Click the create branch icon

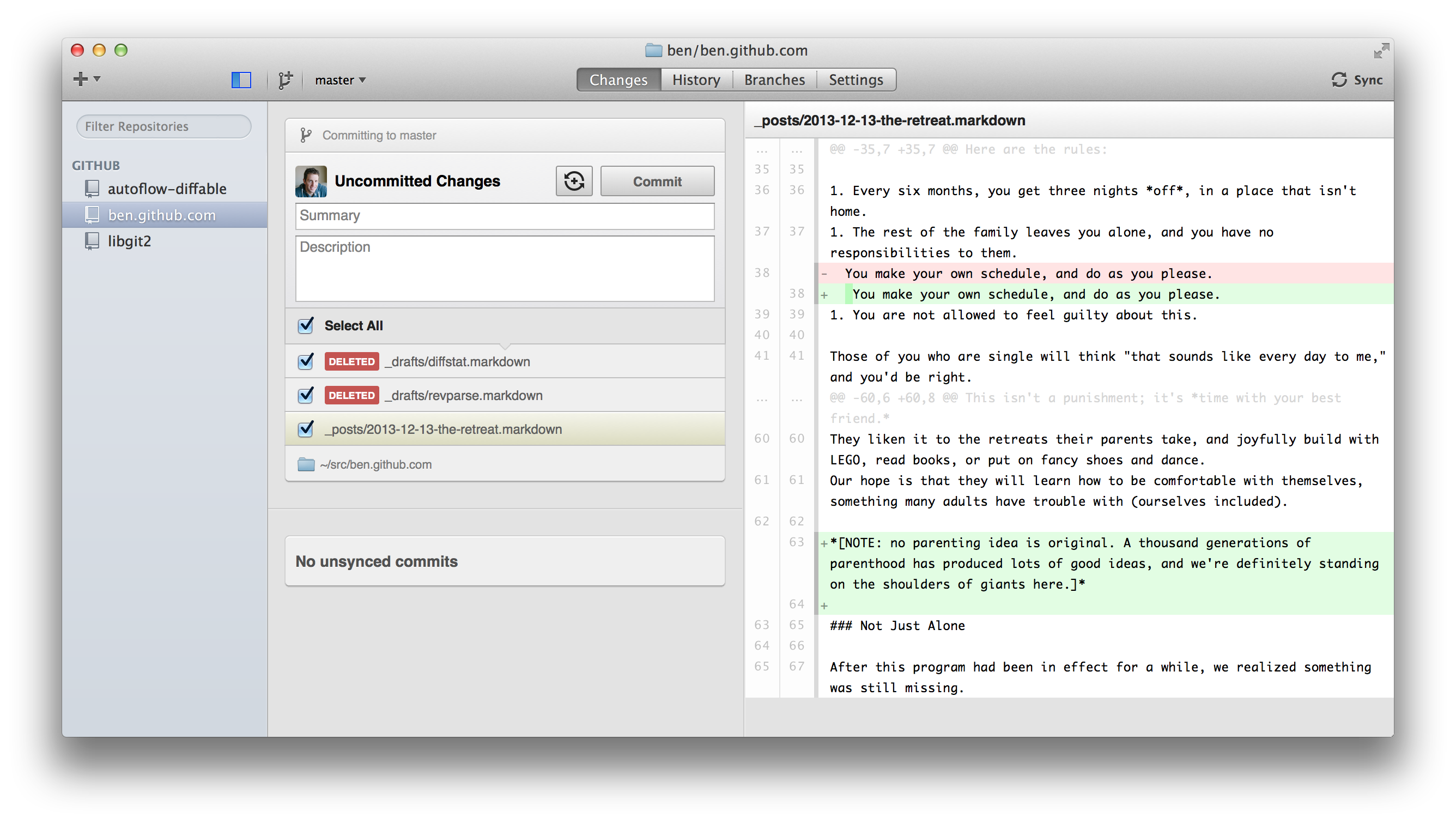[286, 80]
